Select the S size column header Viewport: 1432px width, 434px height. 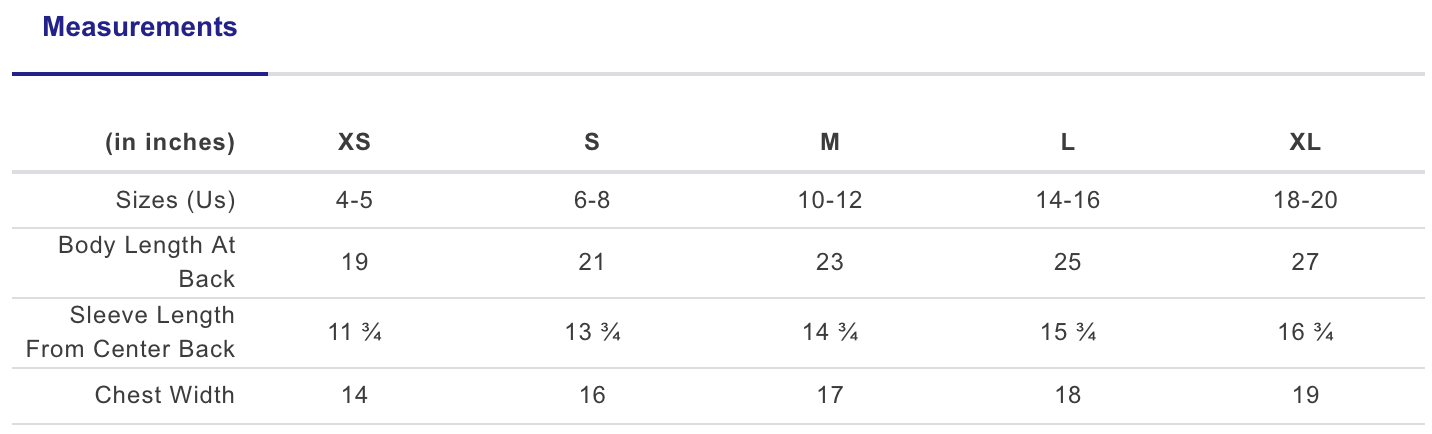pos(592,142)
